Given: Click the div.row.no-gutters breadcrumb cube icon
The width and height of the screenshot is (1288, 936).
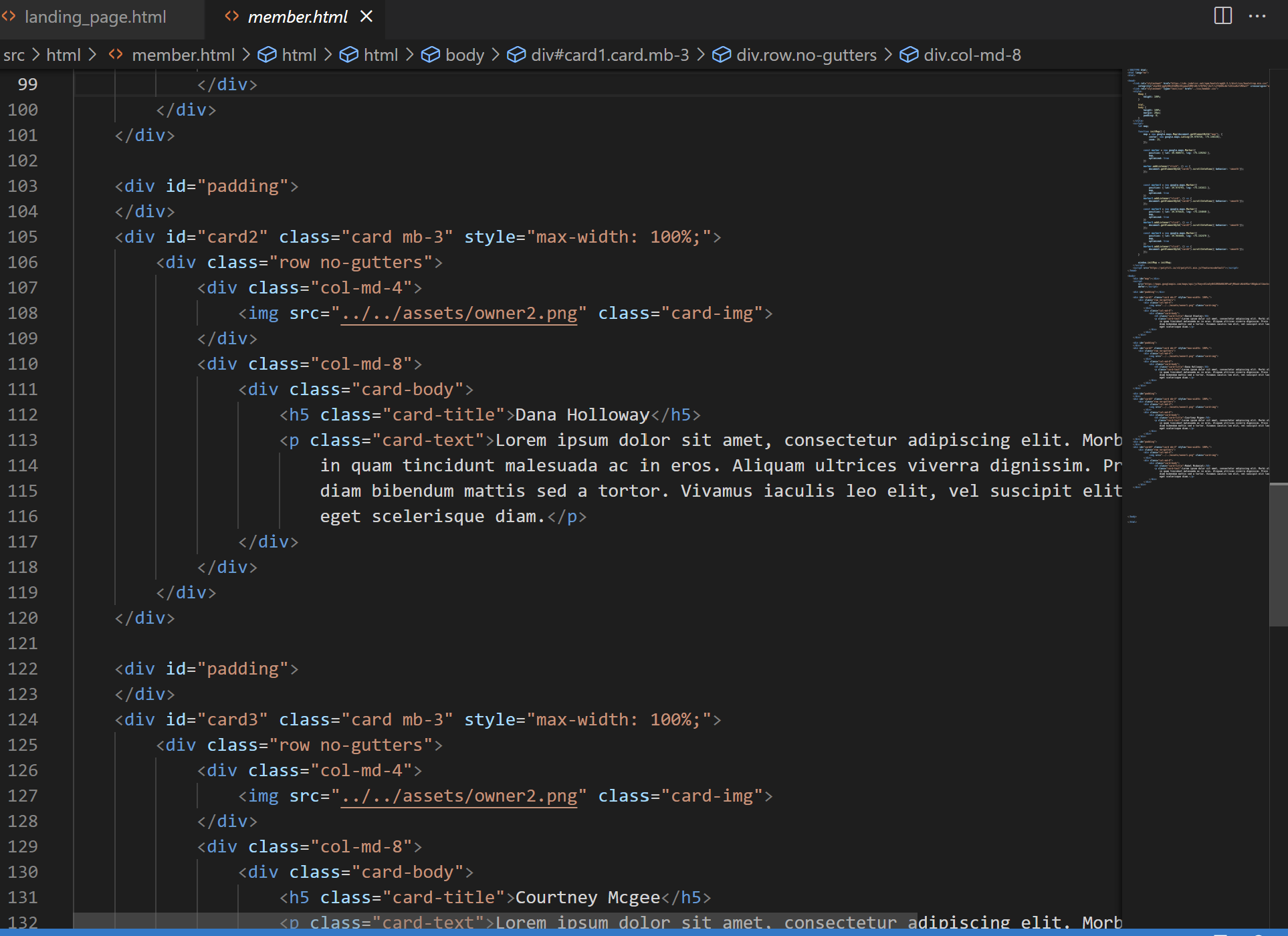Looking at the screenshot, I should click(721, 55).
